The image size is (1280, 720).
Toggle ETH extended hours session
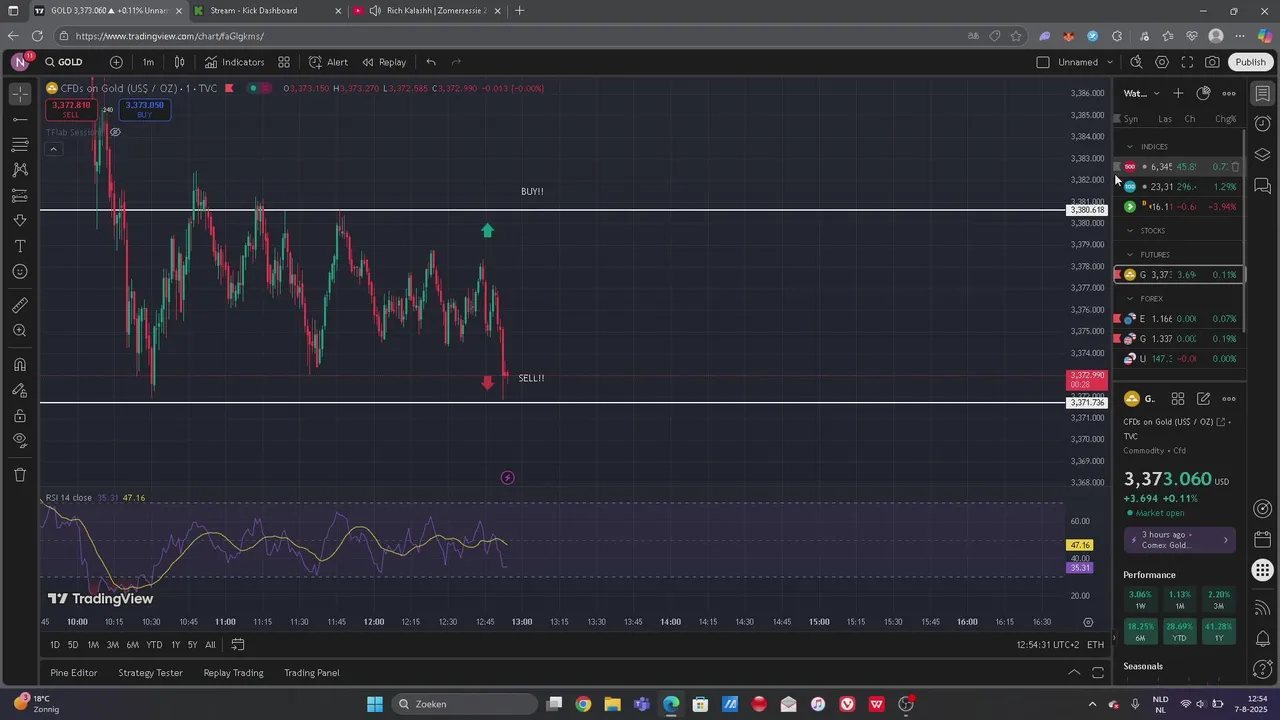1096,645
